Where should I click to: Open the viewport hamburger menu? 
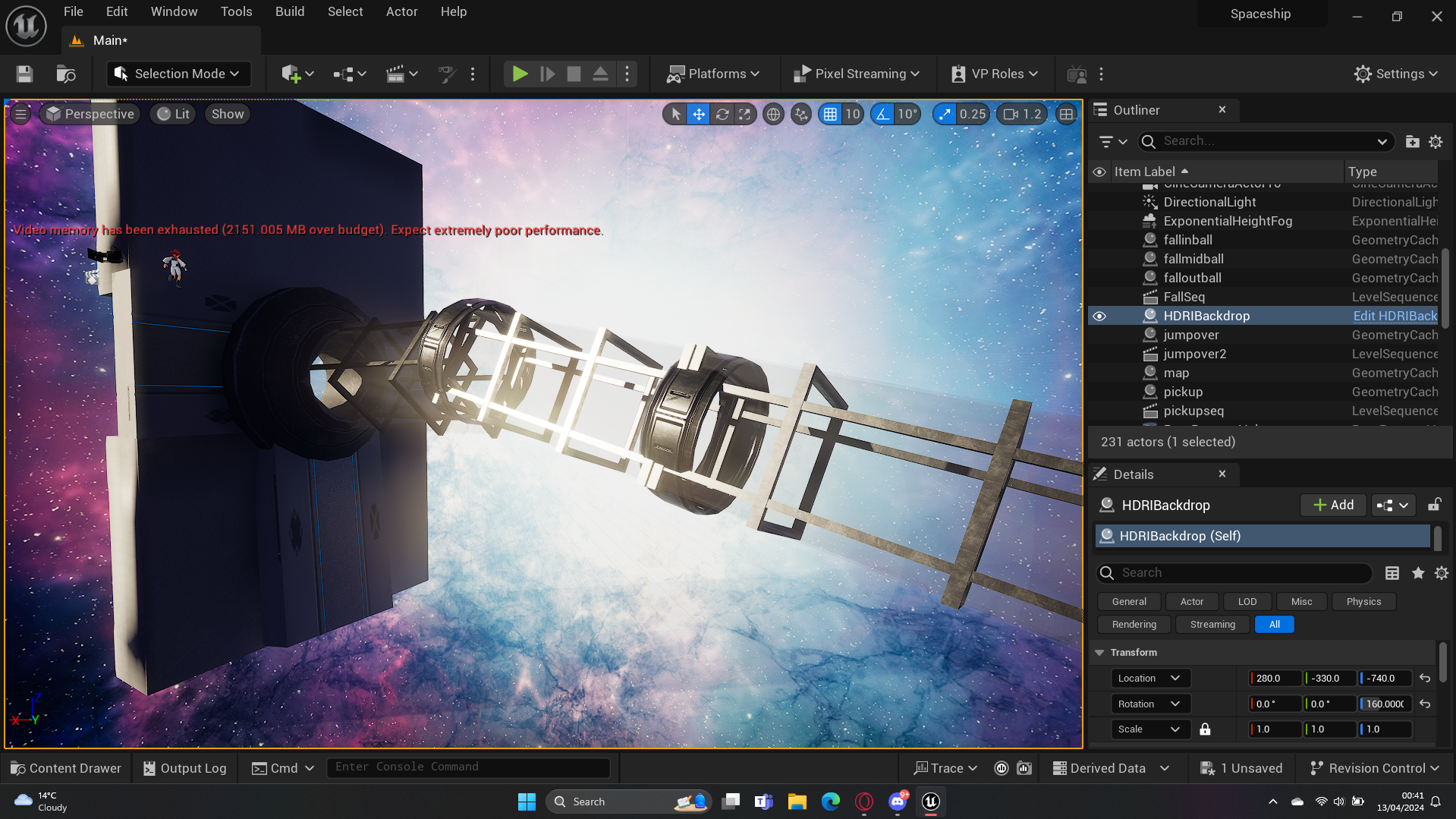pos(20,114)
